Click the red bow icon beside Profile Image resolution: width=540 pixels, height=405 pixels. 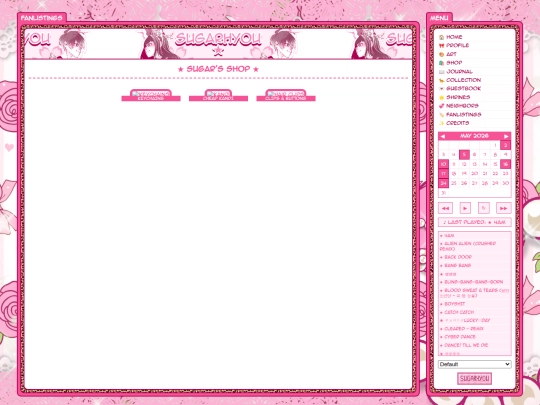[442, 46]
